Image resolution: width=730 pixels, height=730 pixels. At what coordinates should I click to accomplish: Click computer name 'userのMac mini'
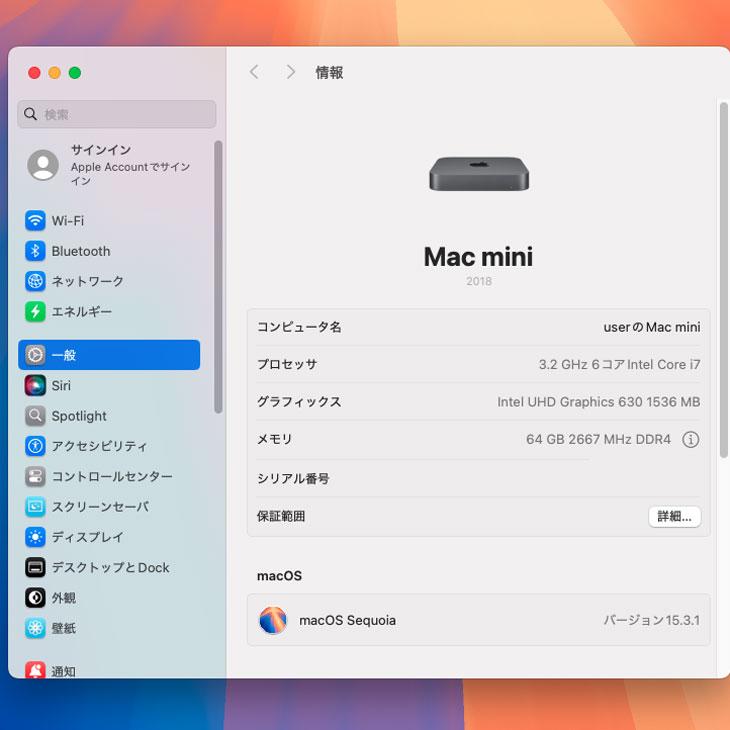point(652,327)
